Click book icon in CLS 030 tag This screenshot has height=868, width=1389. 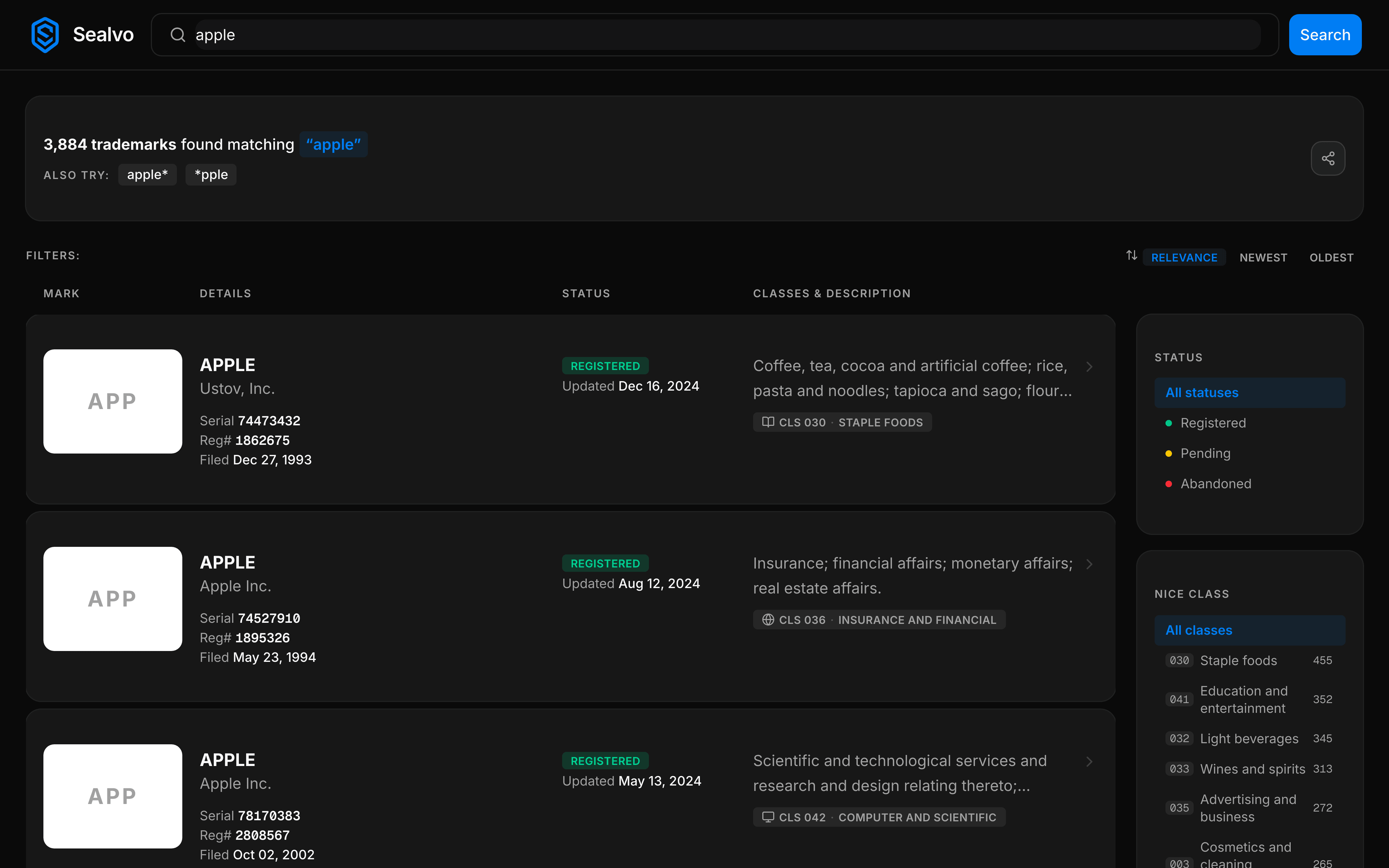pos(768,422)
